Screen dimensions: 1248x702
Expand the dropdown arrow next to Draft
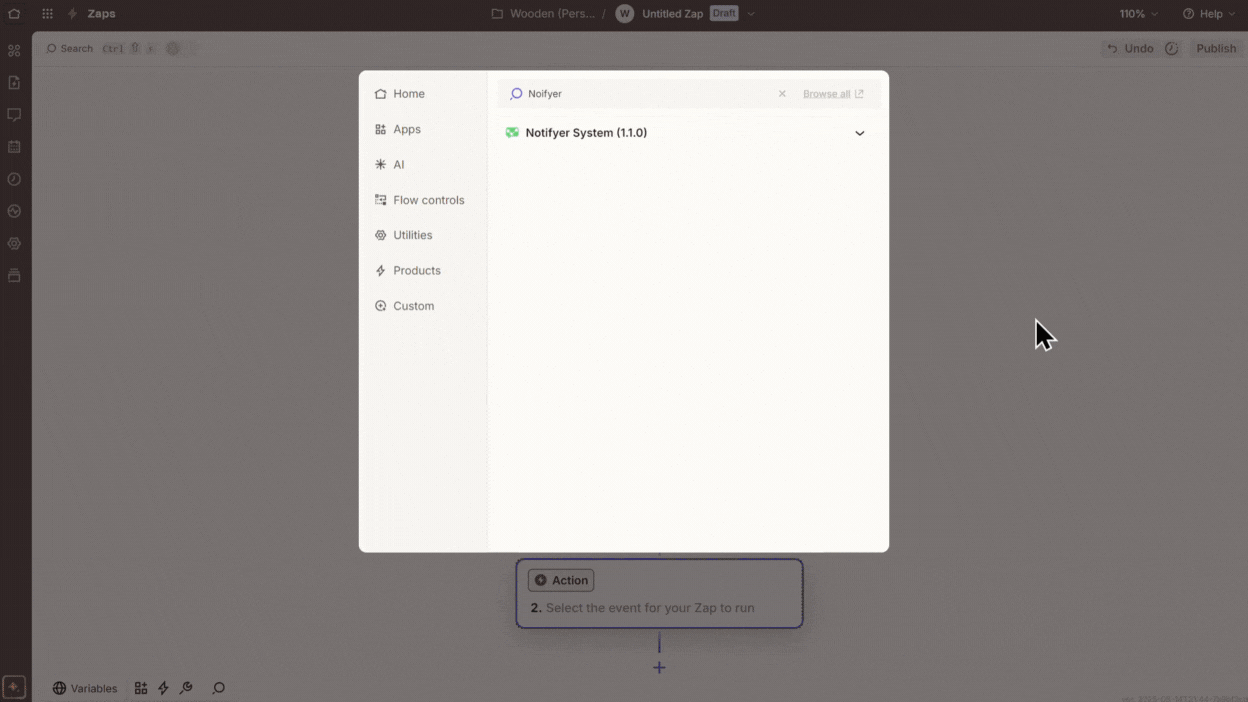tap(751, 14)
